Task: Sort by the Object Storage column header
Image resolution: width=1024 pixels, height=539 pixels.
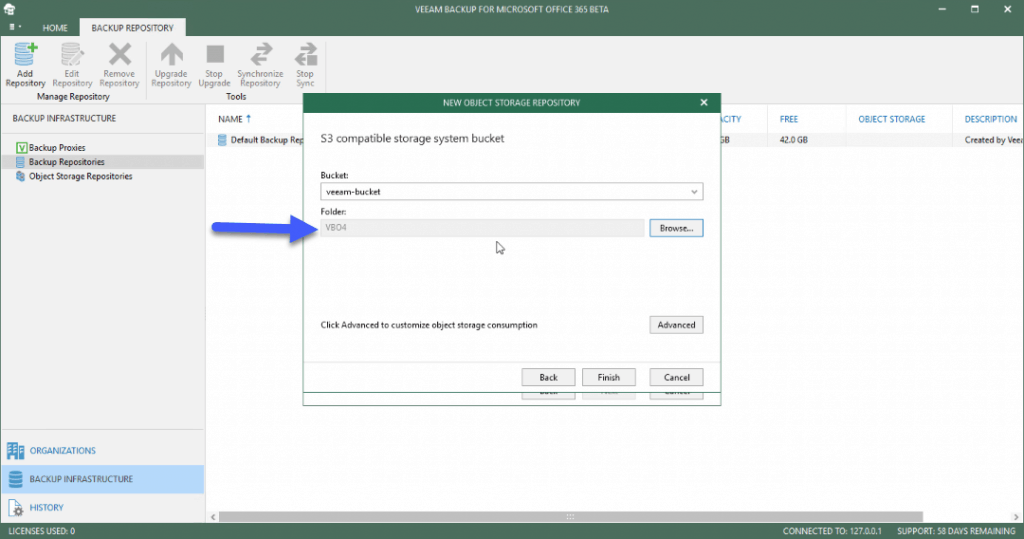Action: pos(891,119)
